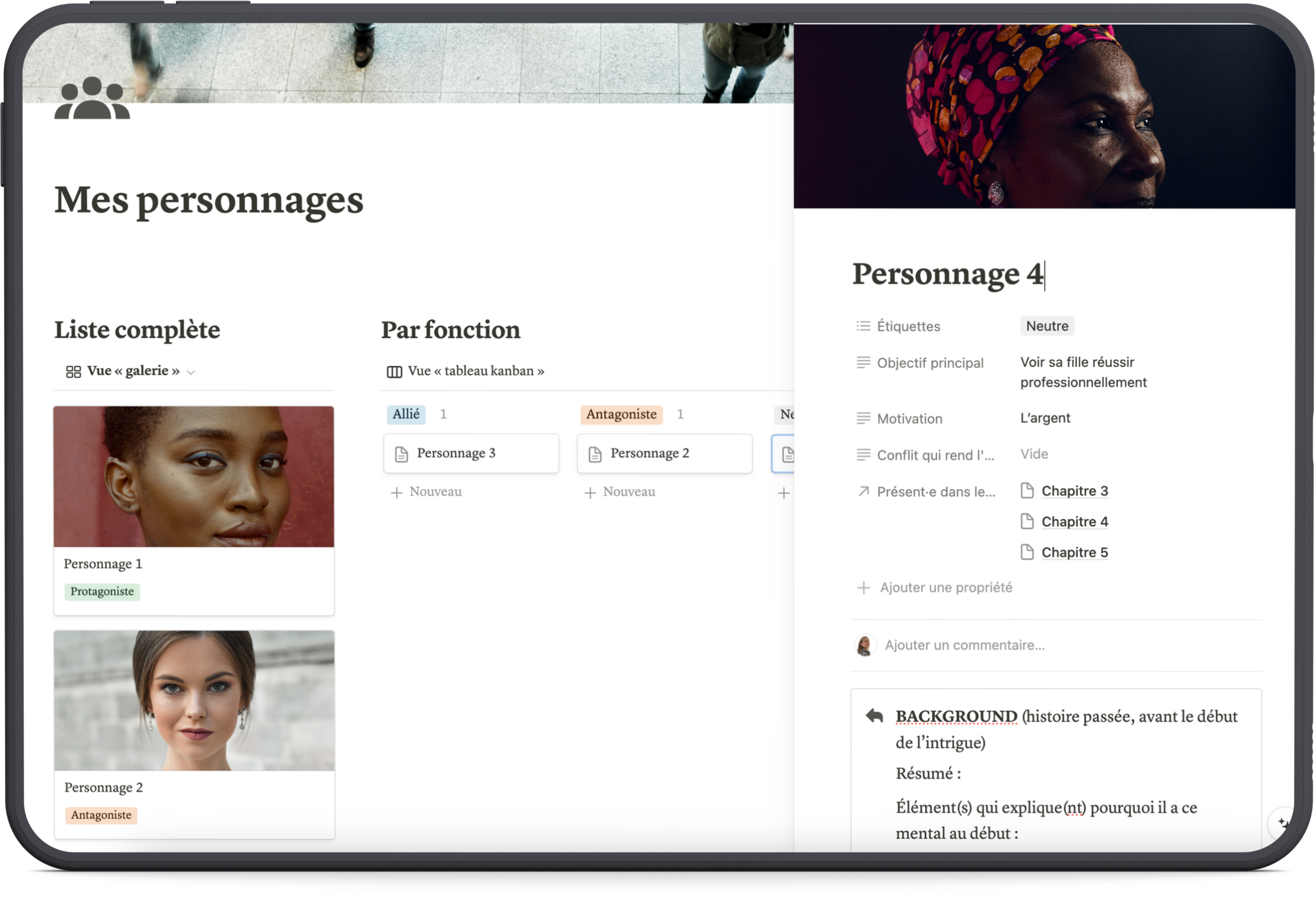Open the Personnage 1 gallery card photo

tap(194, 476)
